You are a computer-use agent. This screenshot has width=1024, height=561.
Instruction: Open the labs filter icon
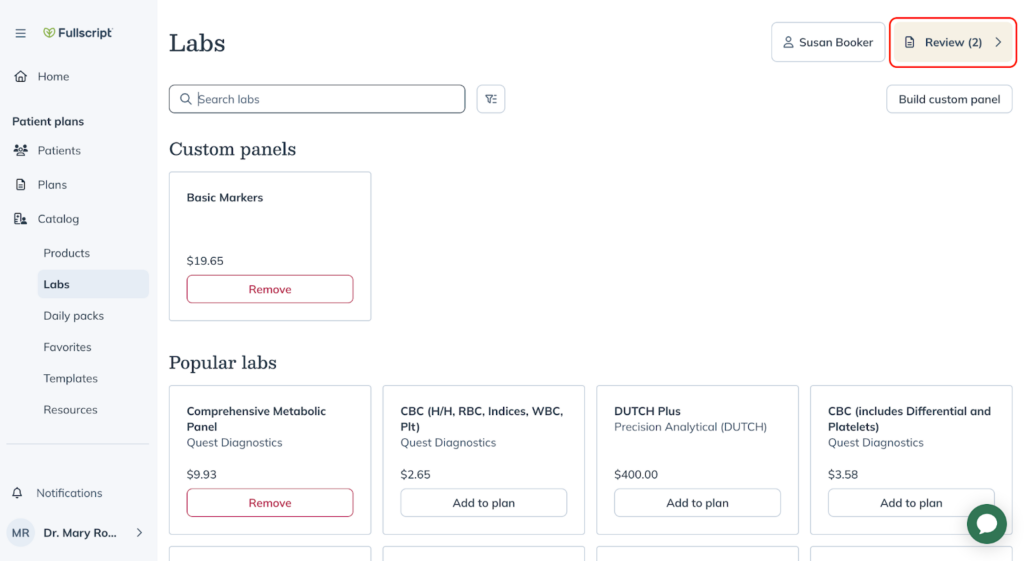pos(490,99)
